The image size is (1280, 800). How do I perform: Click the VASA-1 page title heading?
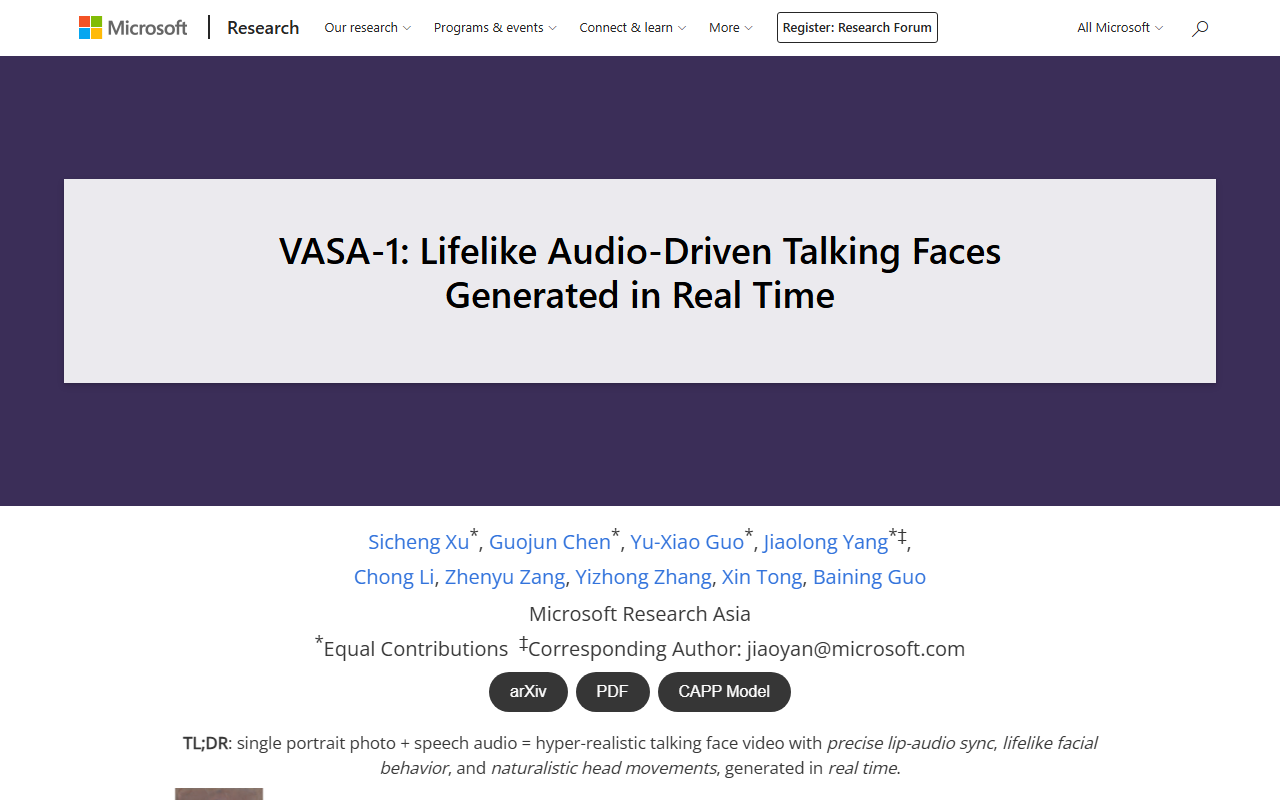click(x=640, y=272)
